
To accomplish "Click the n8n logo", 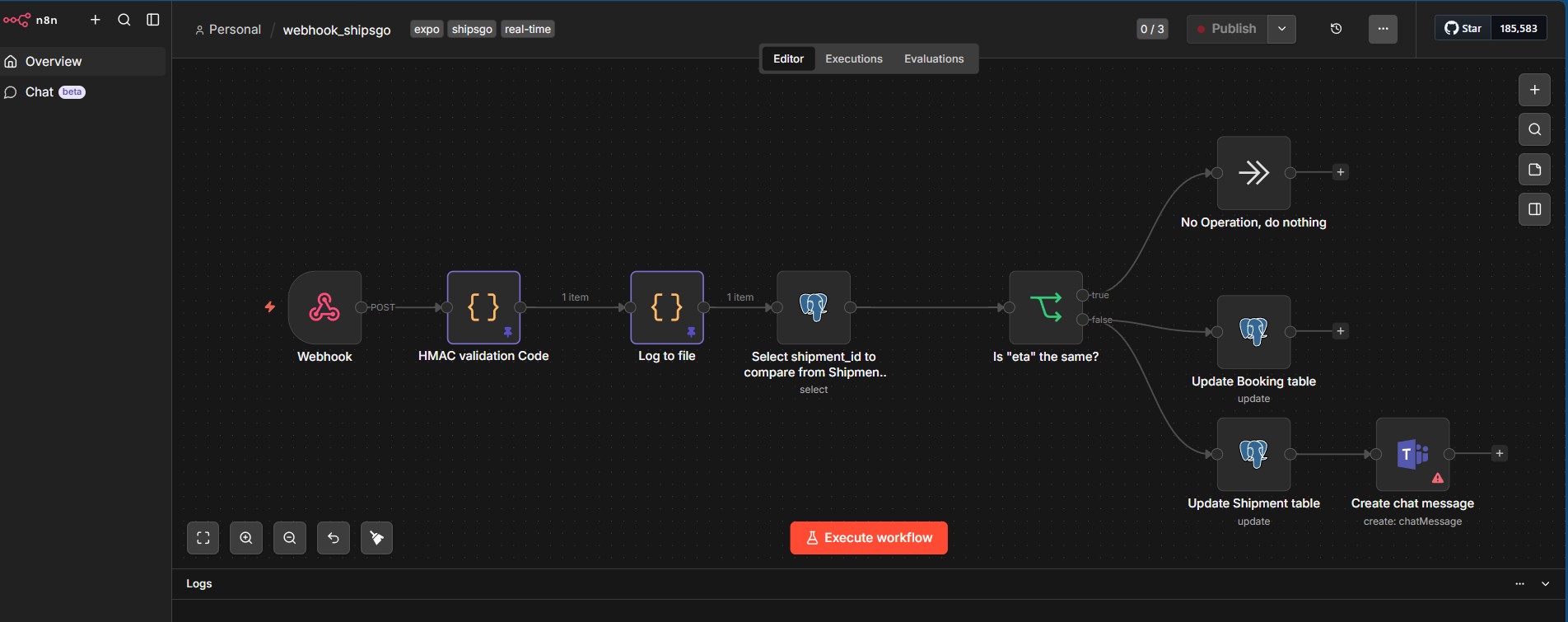I will click(30, 20).
